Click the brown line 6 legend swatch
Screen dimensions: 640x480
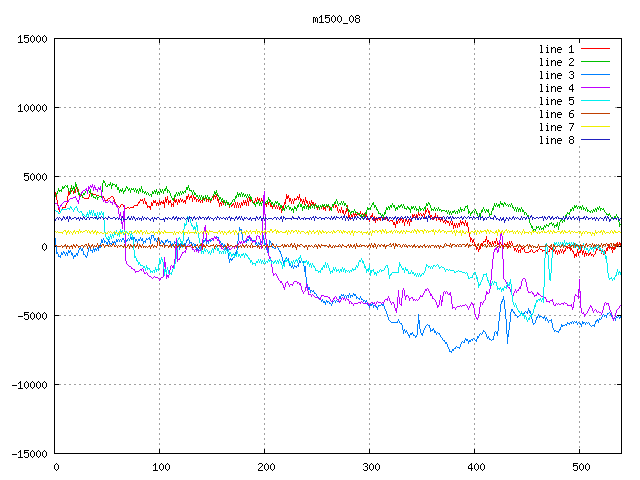coord(595,114)
